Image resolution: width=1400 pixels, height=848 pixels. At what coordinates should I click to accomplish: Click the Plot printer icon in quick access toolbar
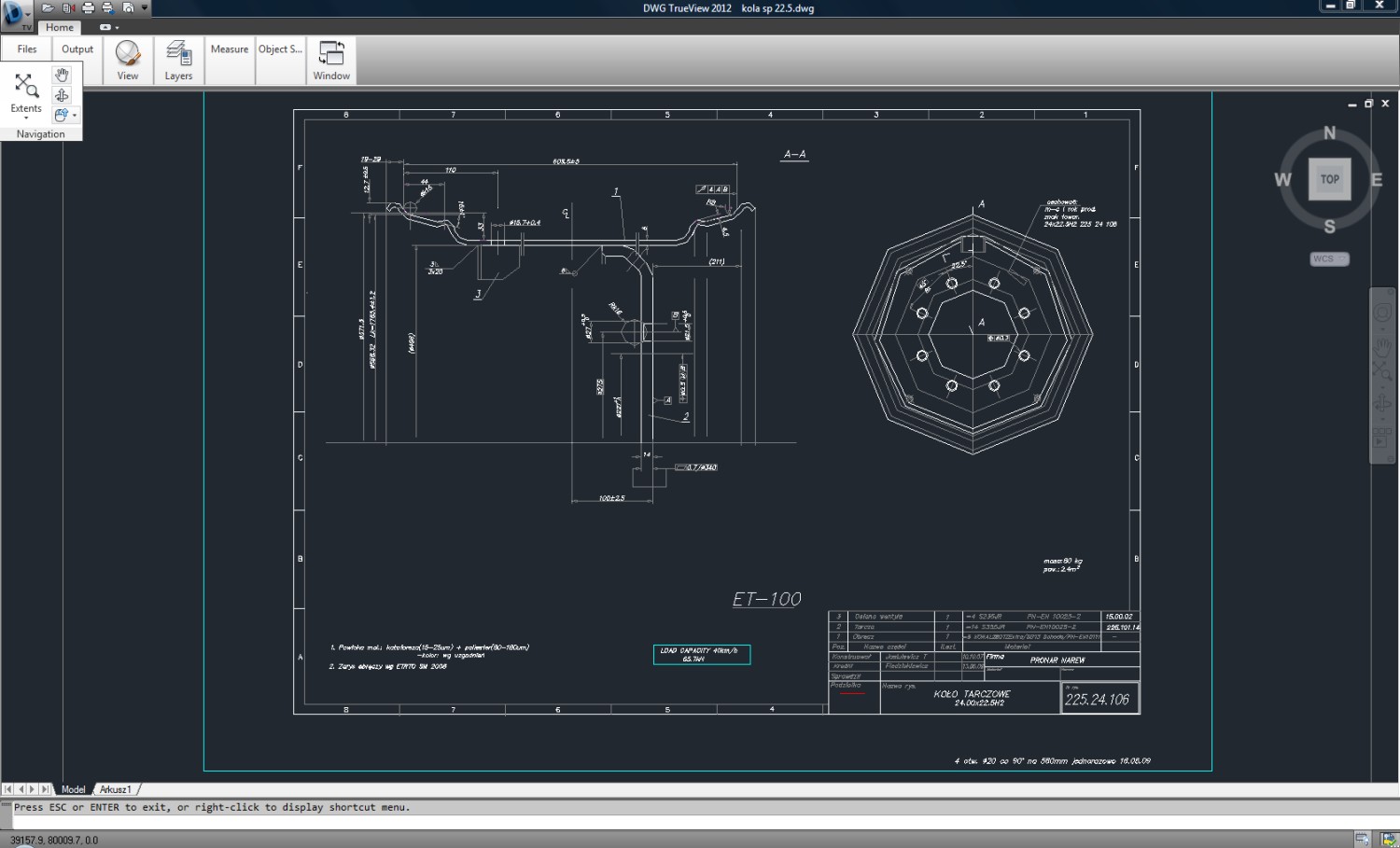pyautogui.click(x=88, y=7)
